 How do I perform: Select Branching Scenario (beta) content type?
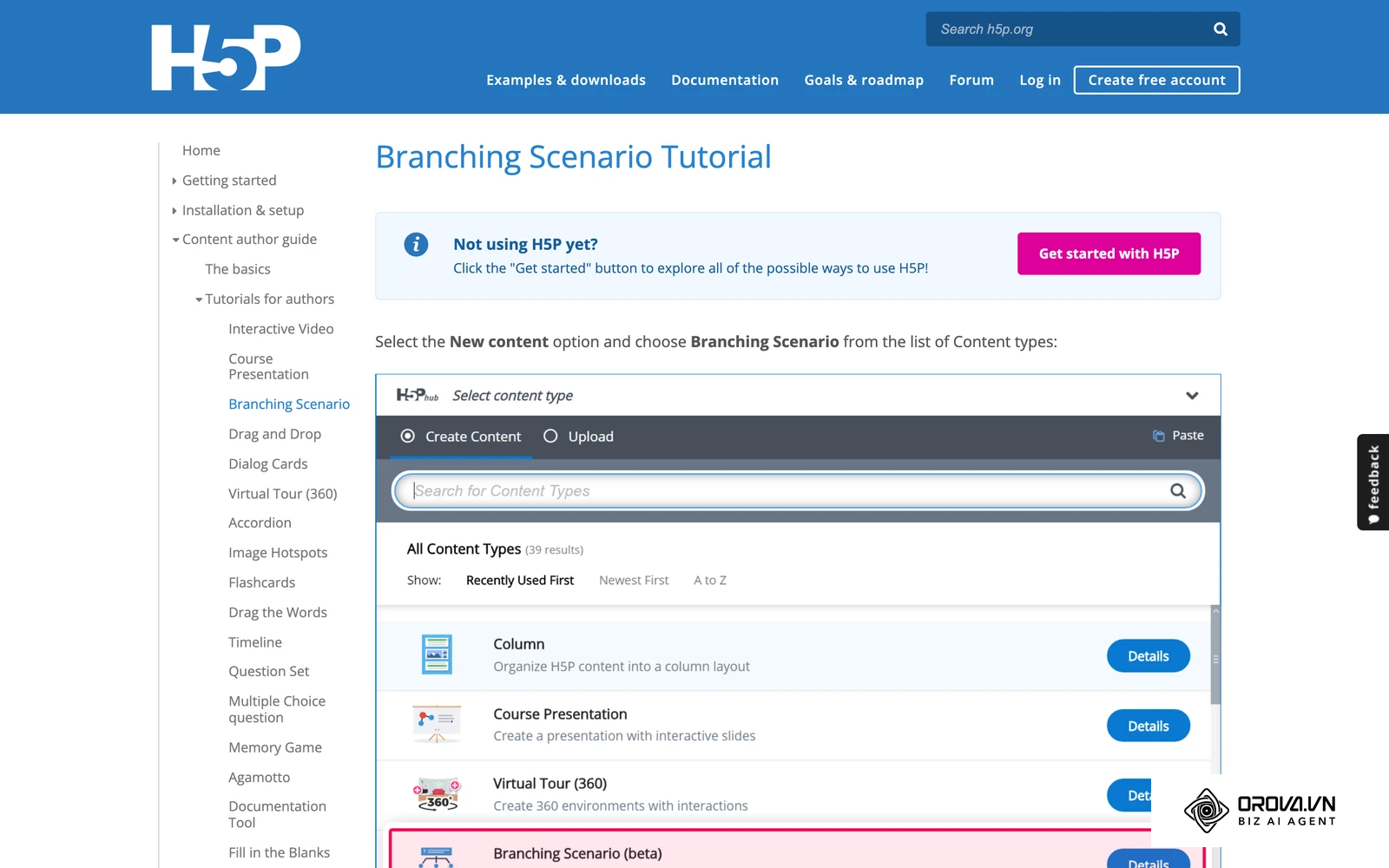[797, 850]
